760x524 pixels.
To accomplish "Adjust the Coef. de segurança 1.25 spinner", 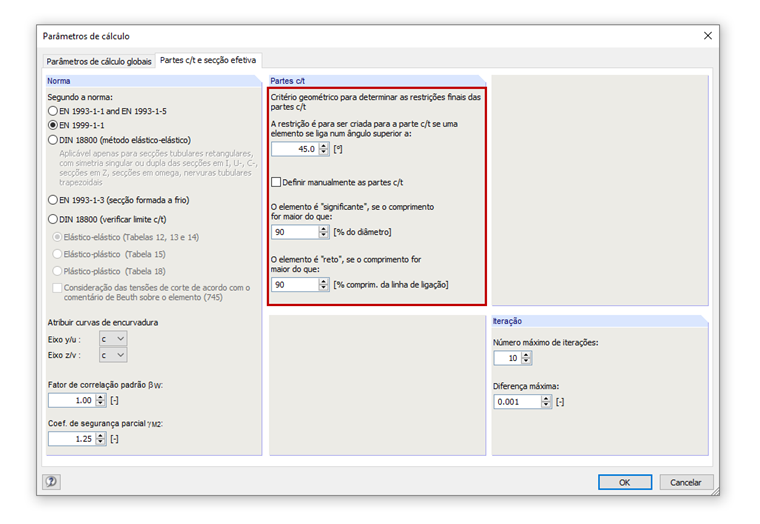I will (100, 439).
